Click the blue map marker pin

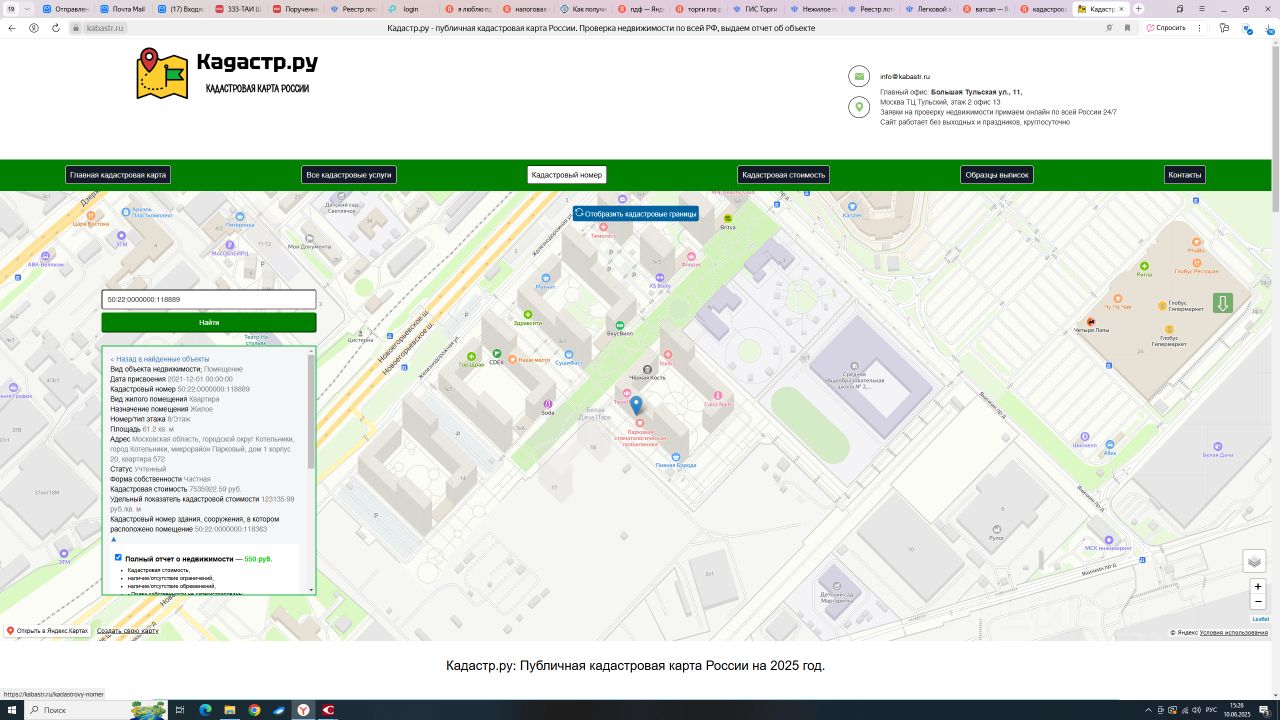[636, 405]
